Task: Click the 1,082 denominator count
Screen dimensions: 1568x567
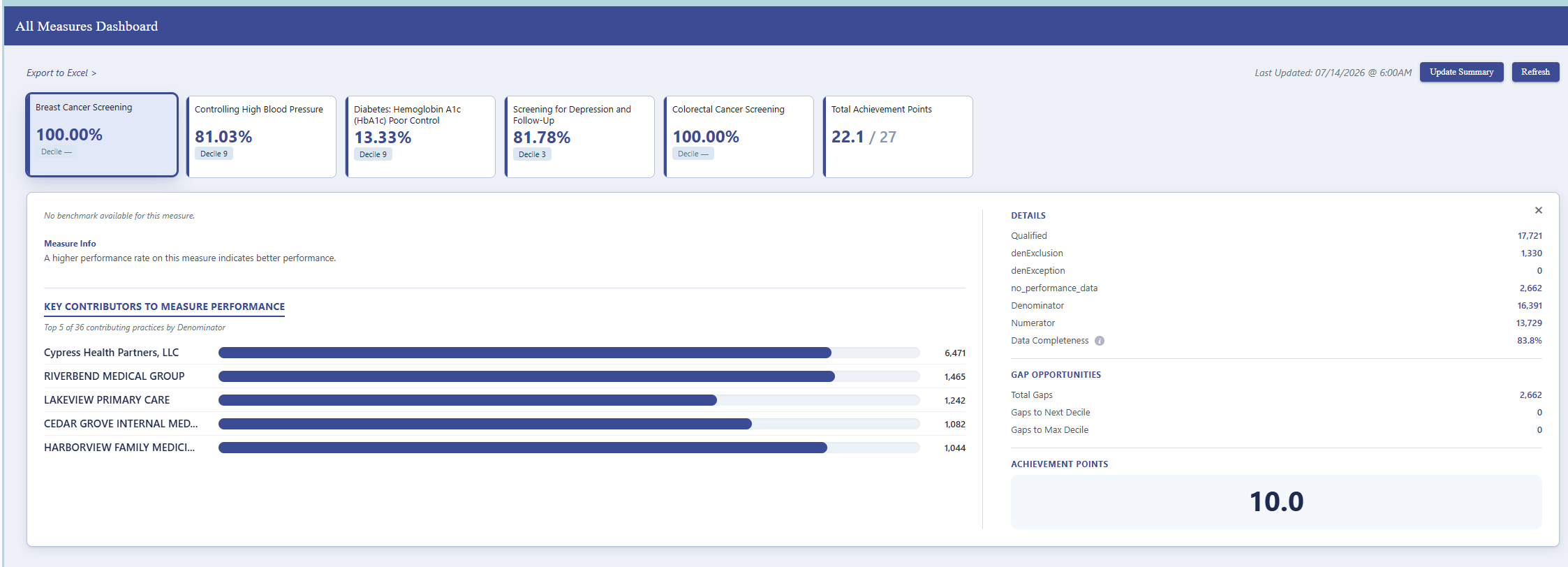Action: coord(955,425)
